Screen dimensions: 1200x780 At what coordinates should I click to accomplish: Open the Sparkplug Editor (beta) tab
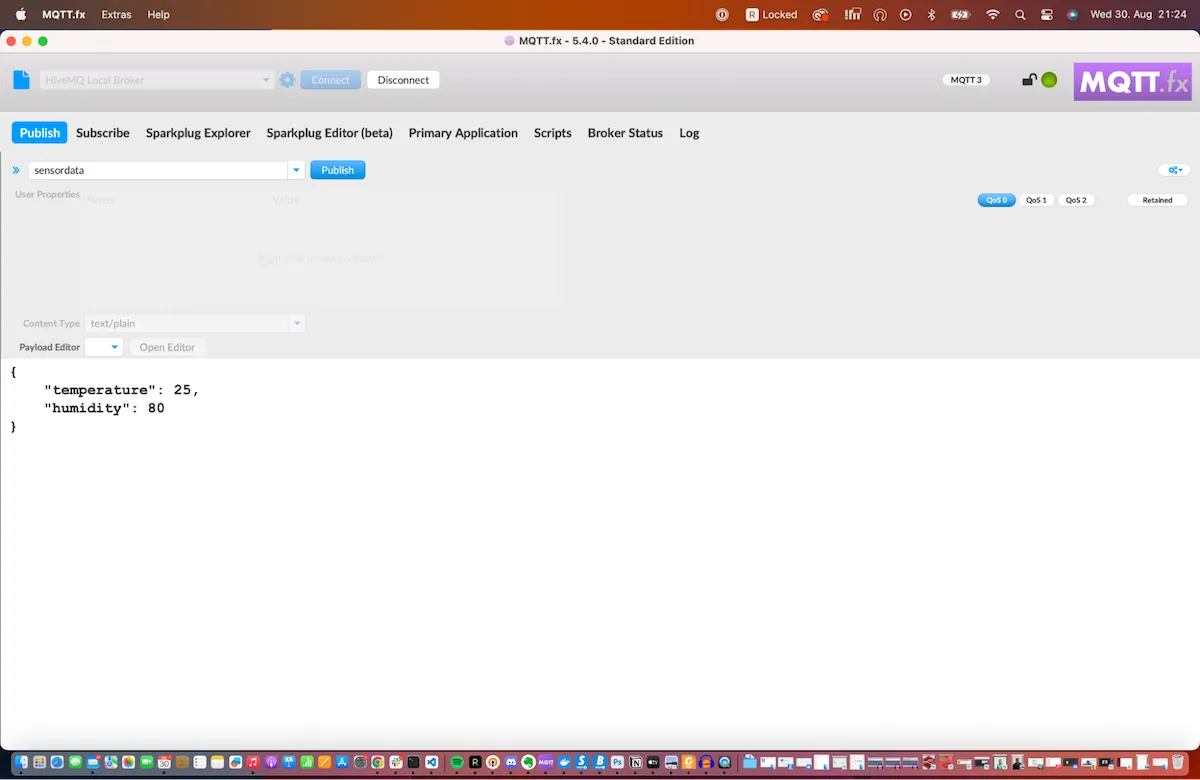pyautogui.click(x=329, y=133)
